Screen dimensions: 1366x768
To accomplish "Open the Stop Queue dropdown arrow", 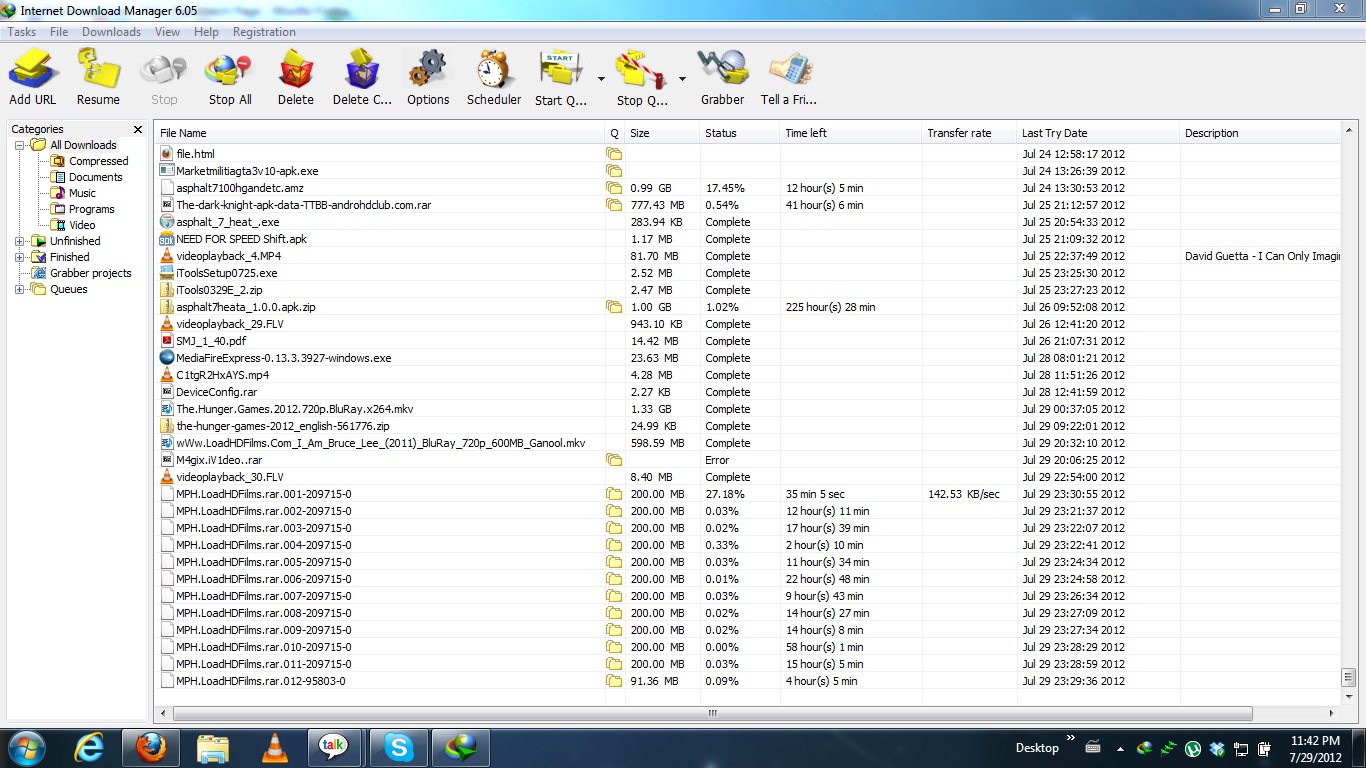I will click(682, 78).
